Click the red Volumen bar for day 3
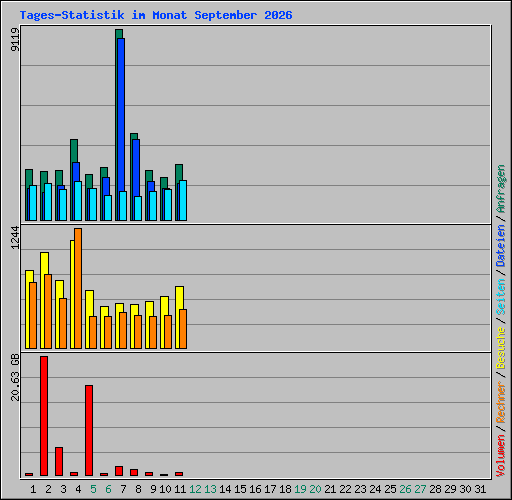Image resolution: width=512 pixels, height=500 pixels. (59, 461)
